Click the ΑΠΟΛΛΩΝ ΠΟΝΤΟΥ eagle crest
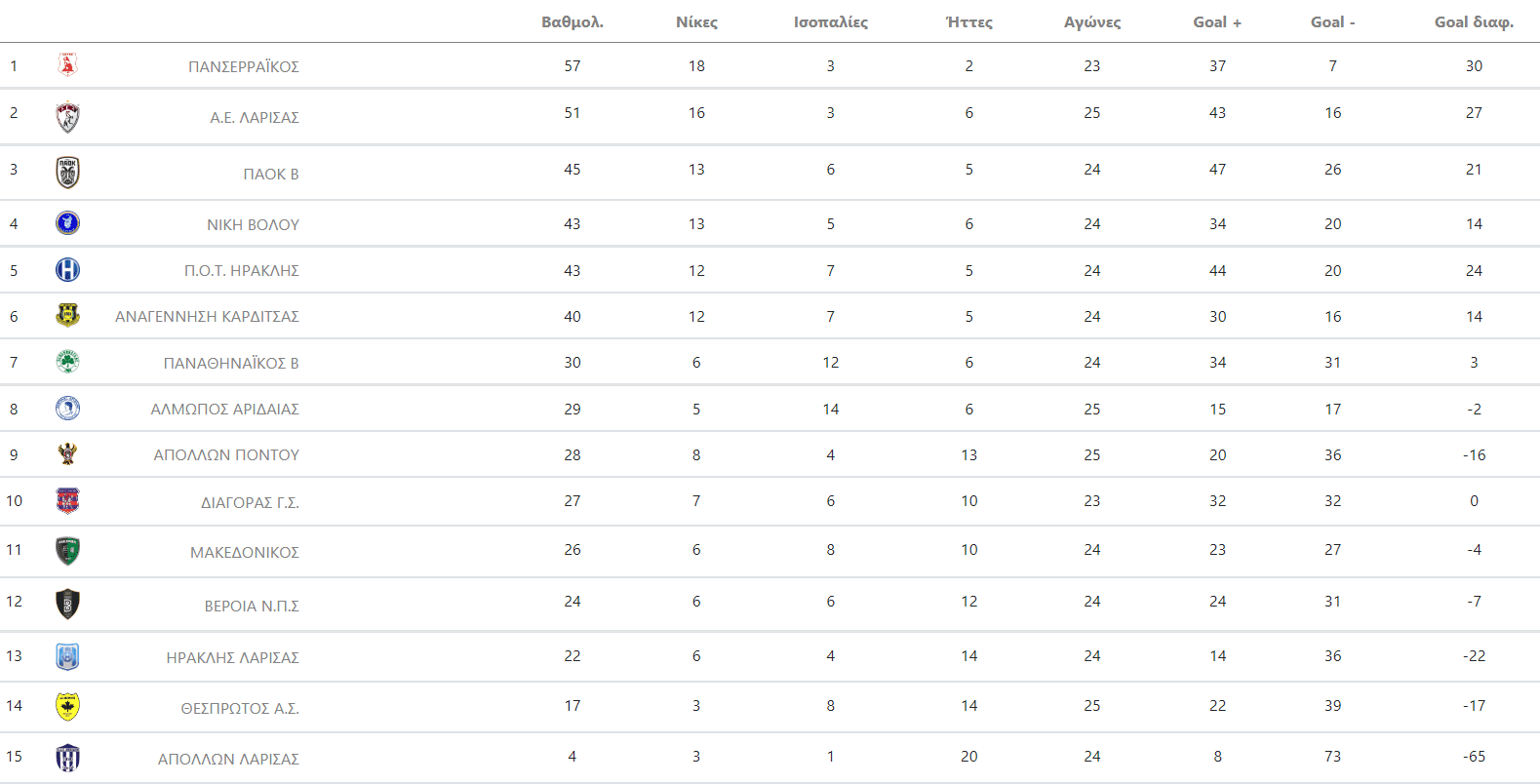Screen dimensions: 1540x784 pyautogui.click(x=67, y=454)
